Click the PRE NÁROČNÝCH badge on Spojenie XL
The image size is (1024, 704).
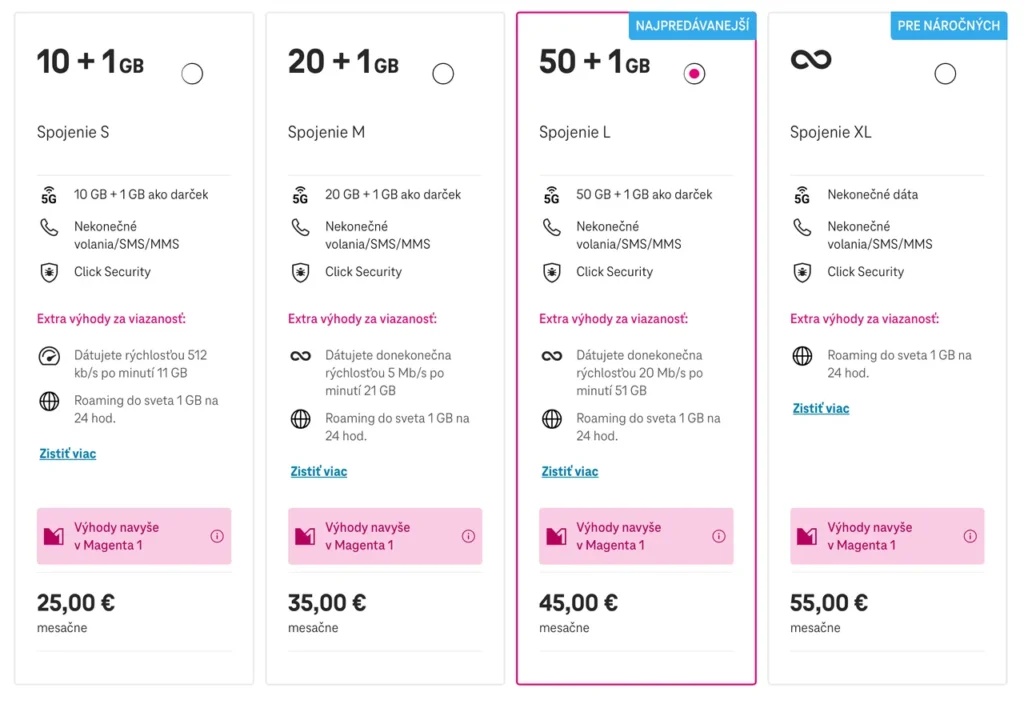tap(948, 27)
